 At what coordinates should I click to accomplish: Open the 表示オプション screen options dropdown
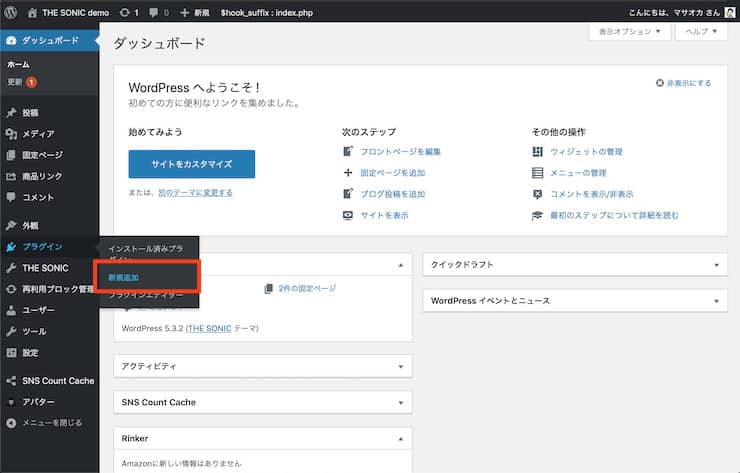[x=630, y=32]
